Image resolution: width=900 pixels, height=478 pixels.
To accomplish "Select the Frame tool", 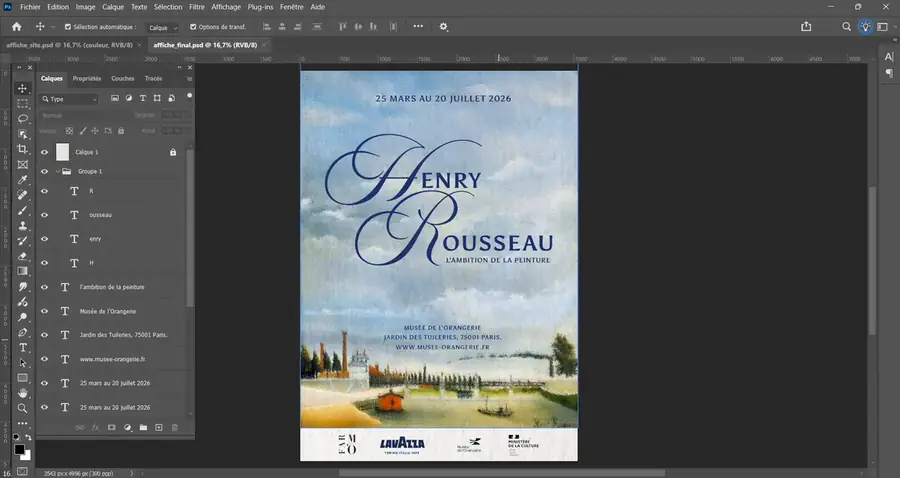I will pos(22,165).
